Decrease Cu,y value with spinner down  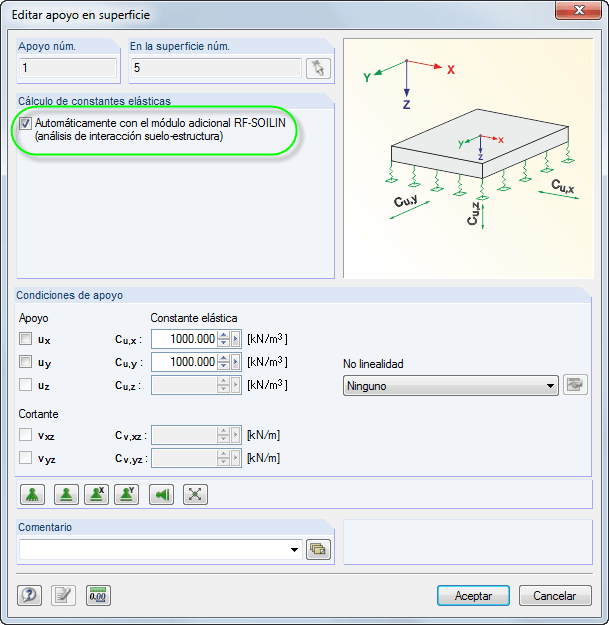pos(224,366)
